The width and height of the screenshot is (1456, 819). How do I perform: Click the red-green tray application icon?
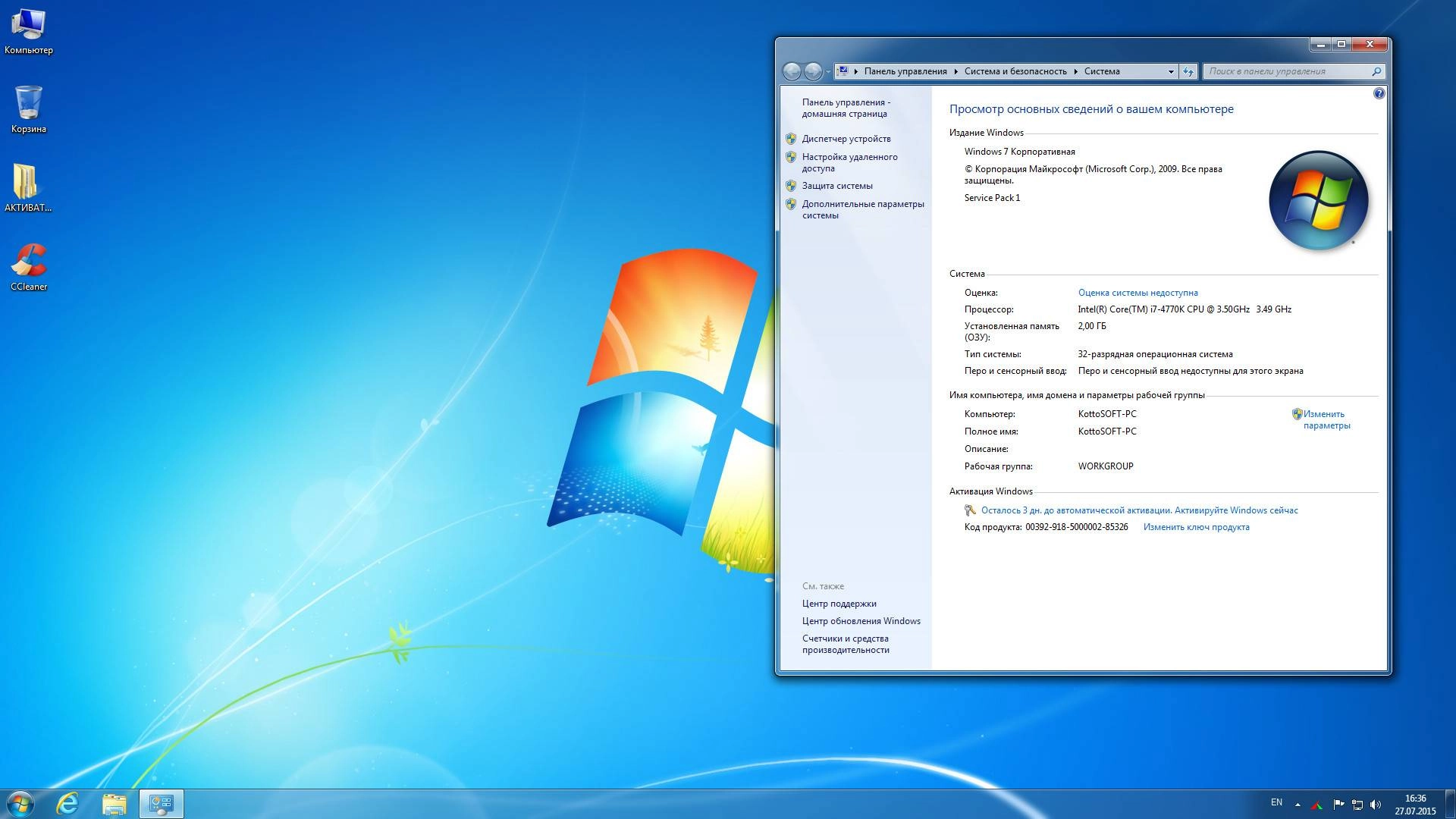[1317, 805]
